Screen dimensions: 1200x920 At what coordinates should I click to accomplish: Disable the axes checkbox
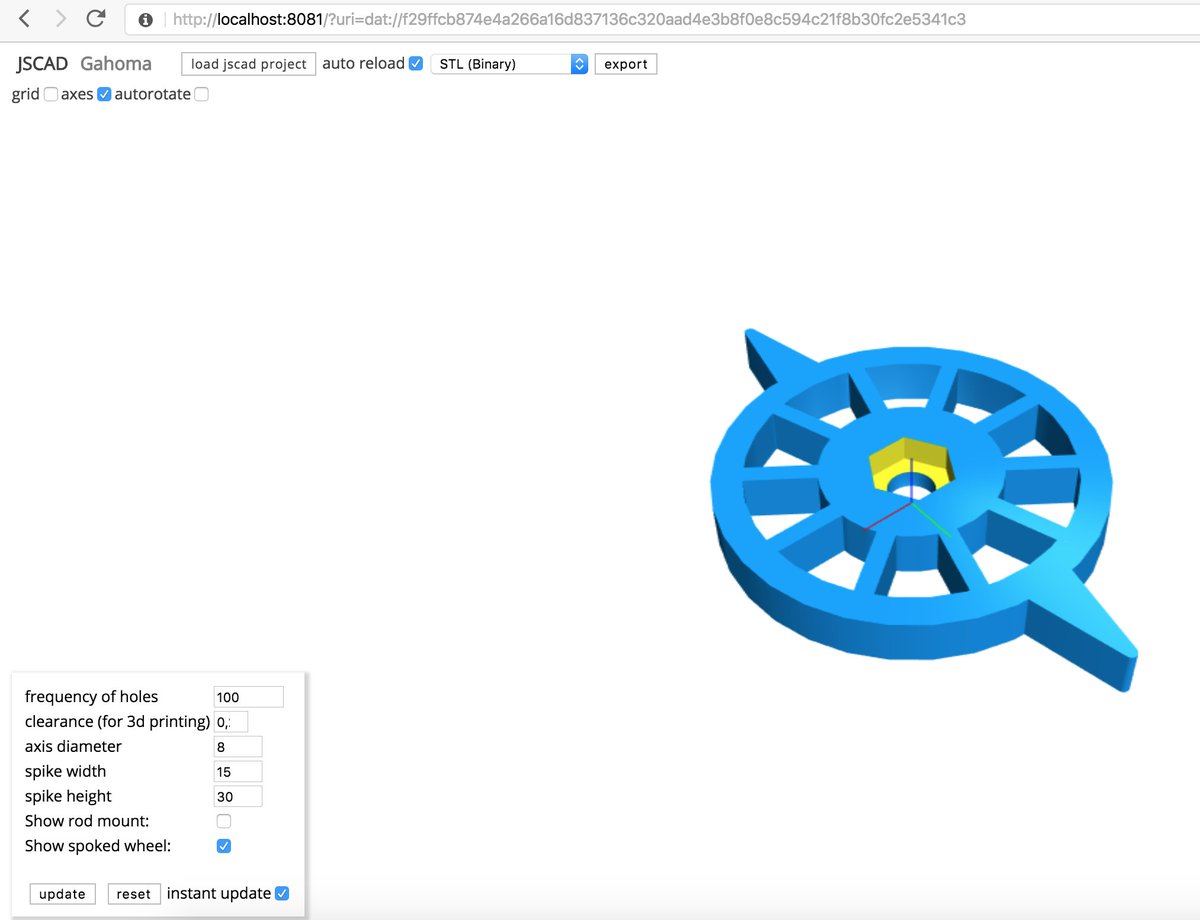104,94
